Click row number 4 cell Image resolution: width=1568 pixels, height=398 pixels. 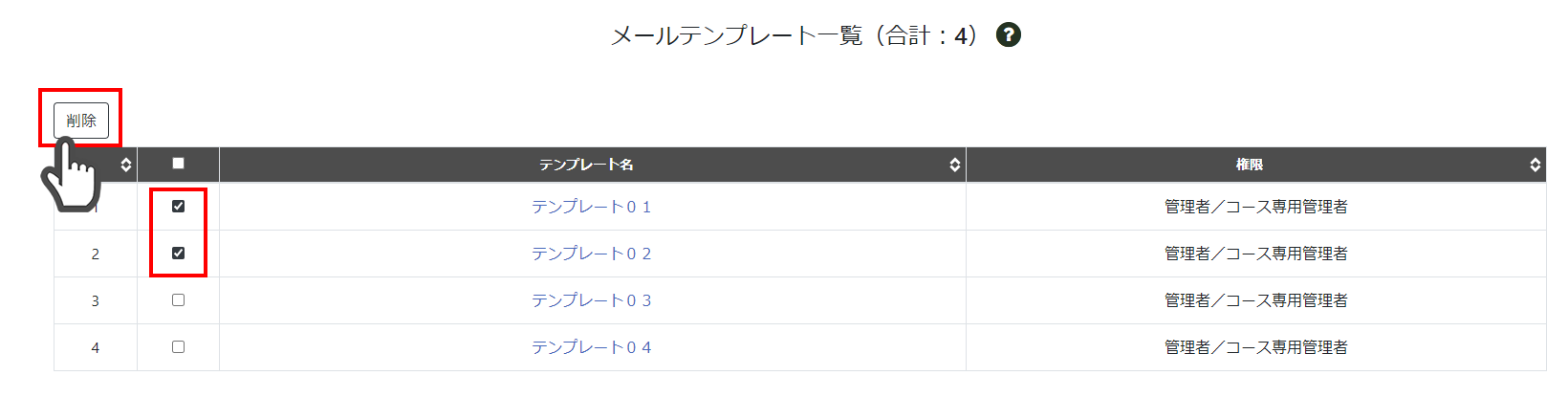coord(96,347)
